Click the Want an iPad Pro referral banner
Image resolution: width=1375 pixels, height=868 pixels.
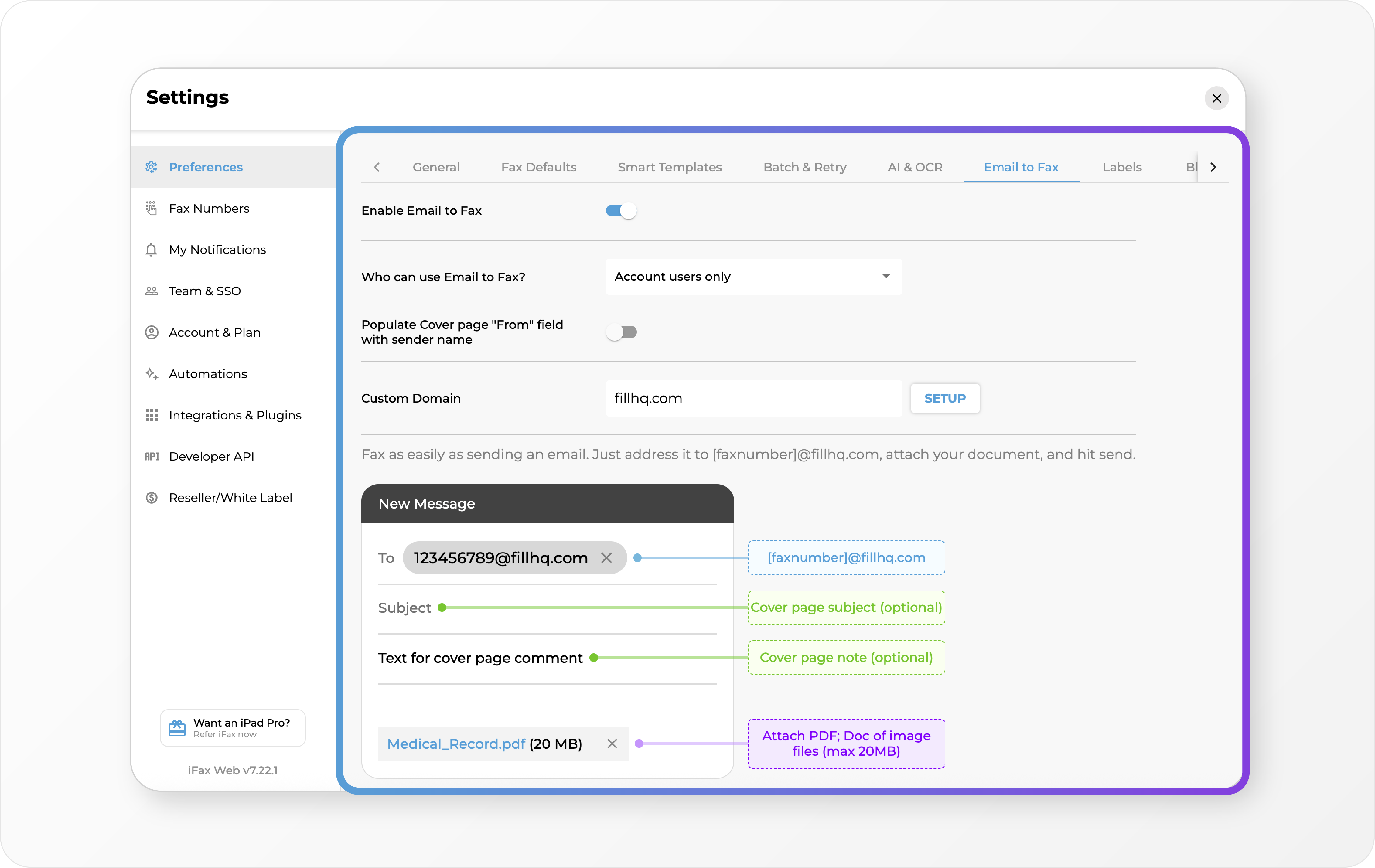[x=233, y=728]
